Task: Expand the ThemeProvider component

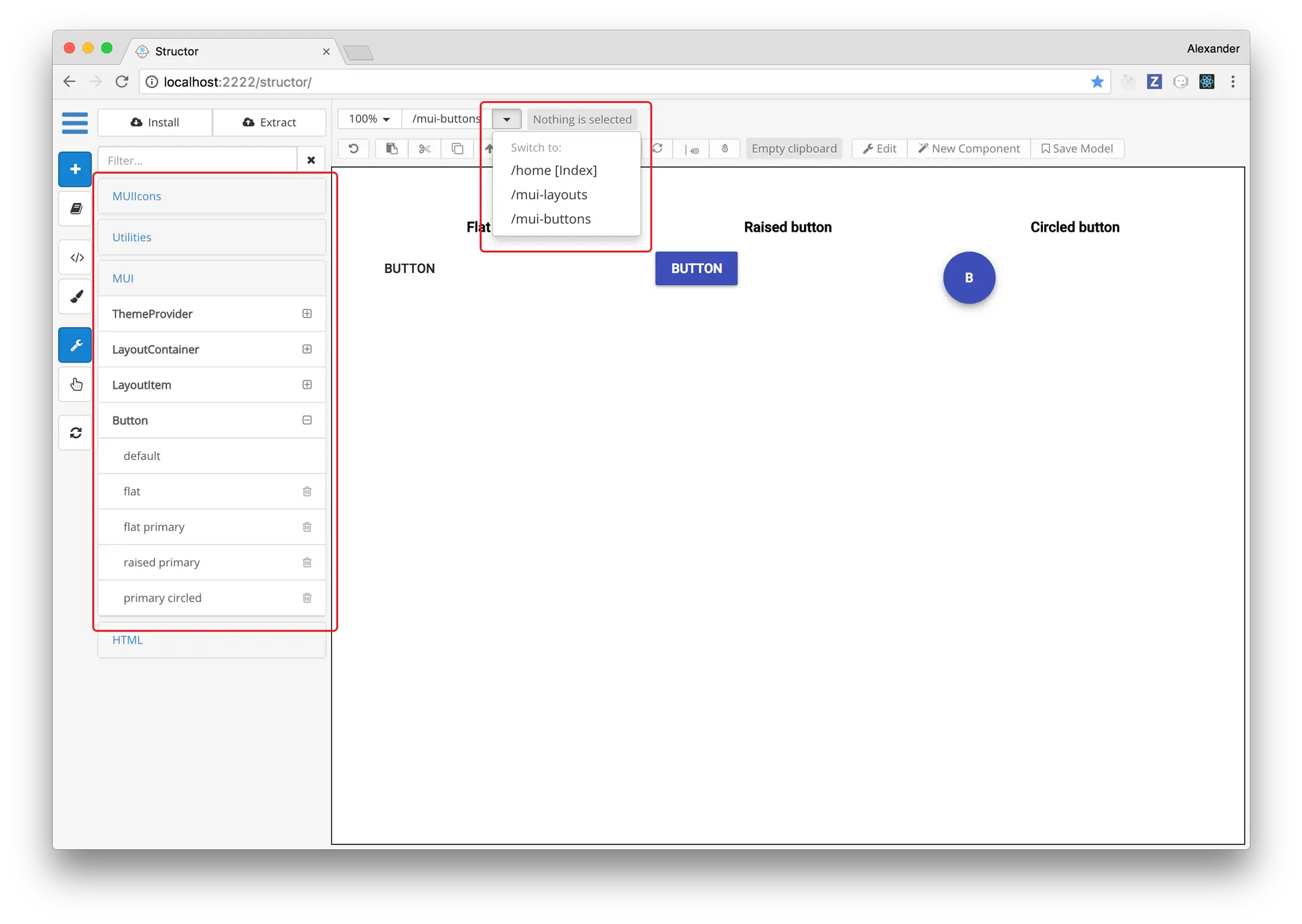Action: pos(307,314)
